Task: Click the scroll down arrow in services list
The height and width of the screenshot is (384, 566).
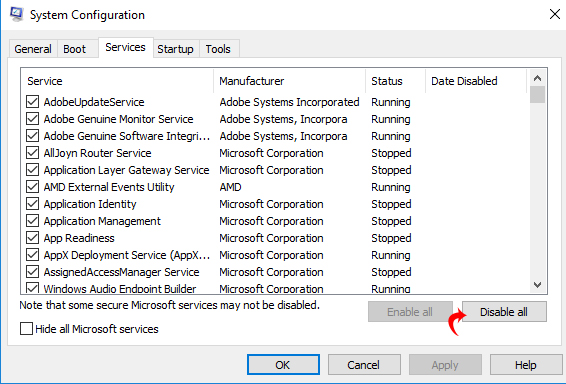Action: [x=537, y=285]
